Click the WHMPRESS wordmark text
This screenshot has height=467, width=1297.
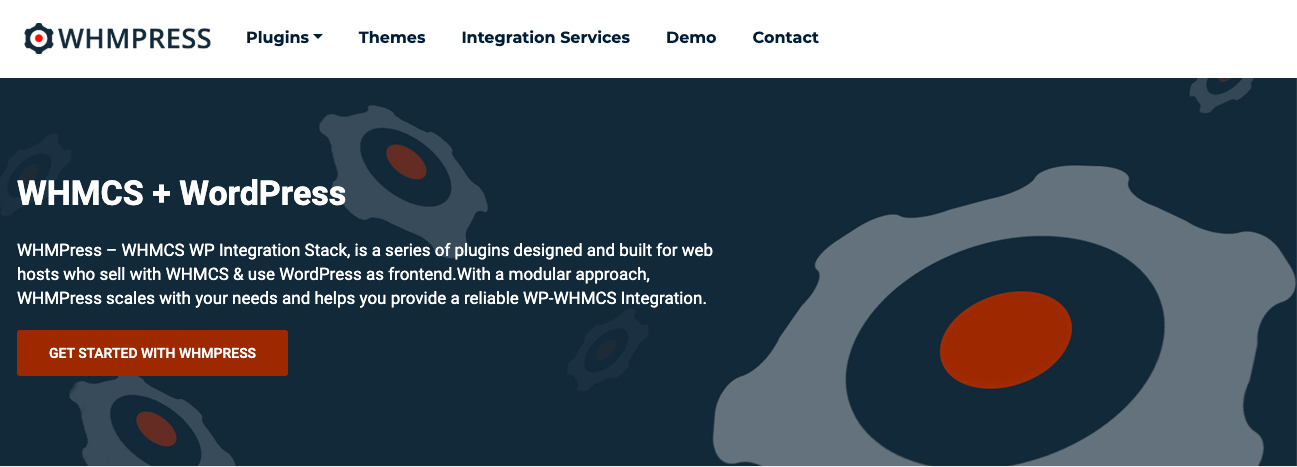pyautogui.click(x=135, y=39)
